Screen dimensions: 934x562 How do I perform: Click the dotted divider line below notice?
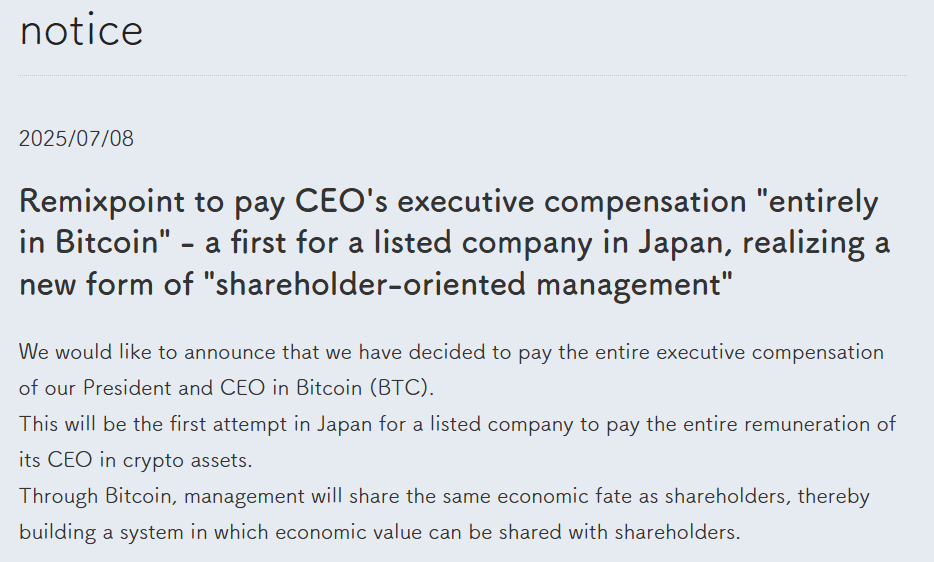462,76
